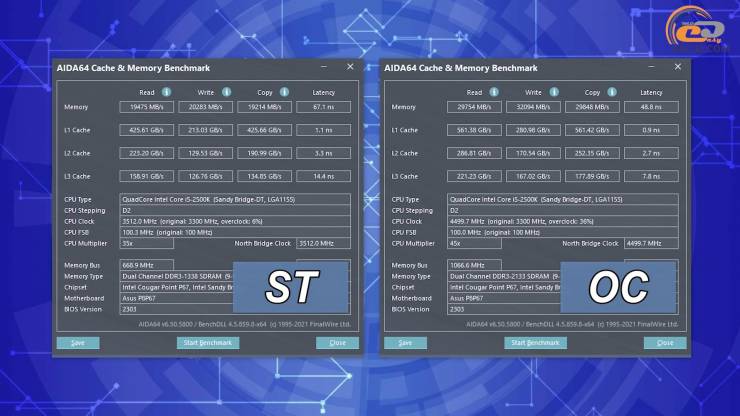Click CPU Clock field showing overclock 36%

pyautogui.click(x=562, y=221)
